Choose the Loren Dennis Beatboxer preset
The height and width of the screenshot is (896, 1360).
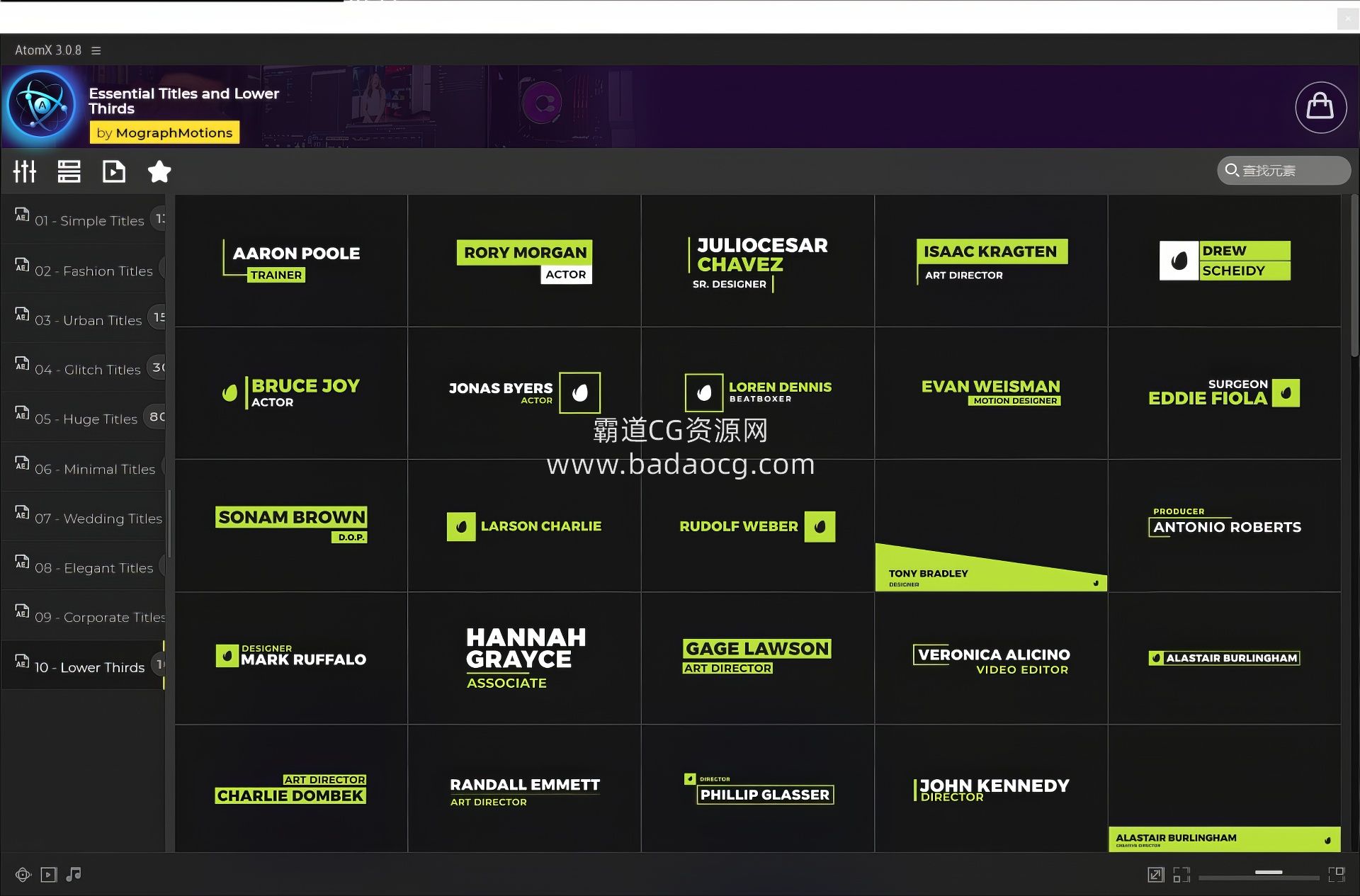pyautogui.click(x=757, y=393)
